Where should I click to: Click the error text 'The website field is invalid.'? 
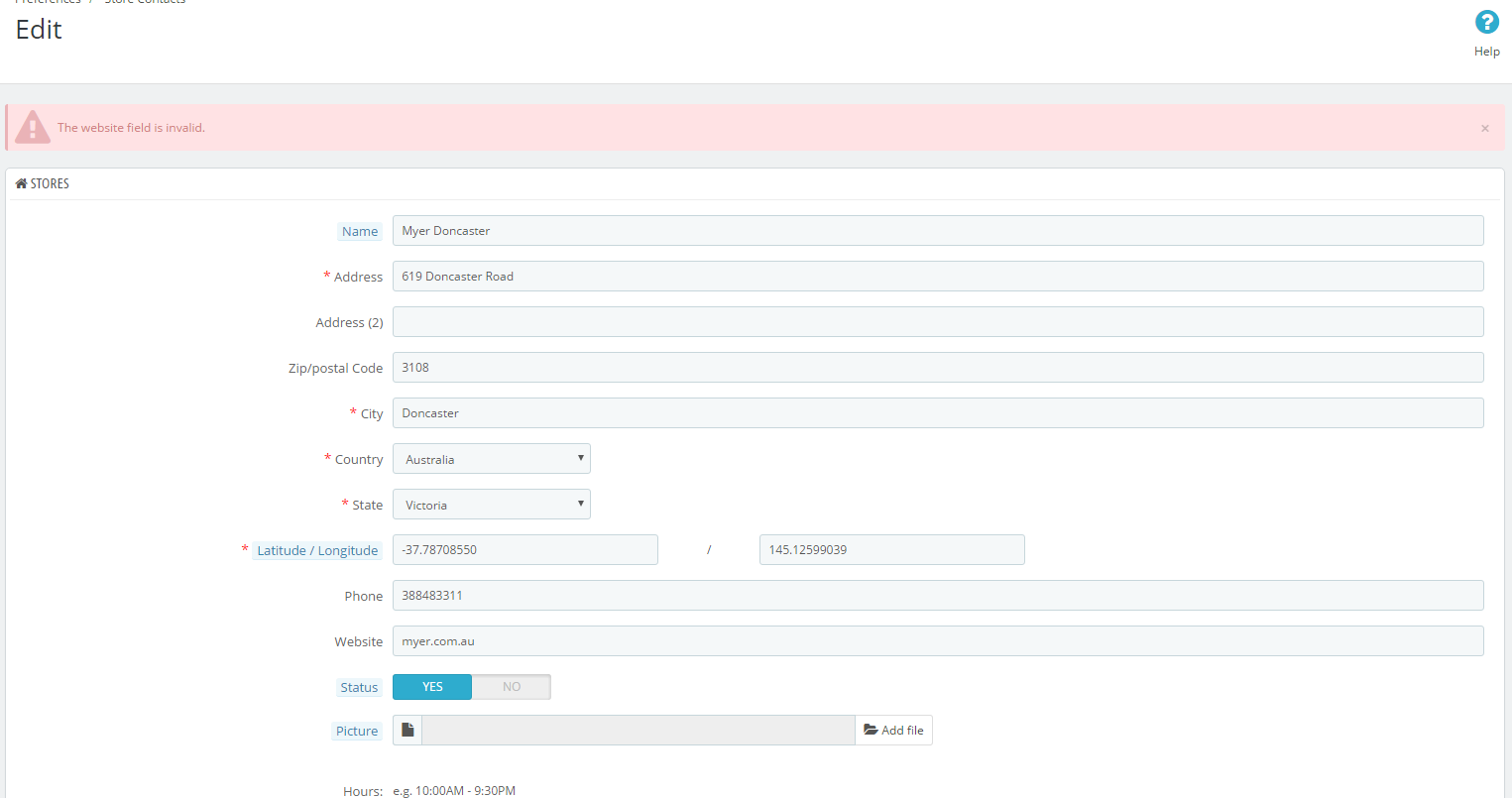pyautogui.click(x=131, y=128)
